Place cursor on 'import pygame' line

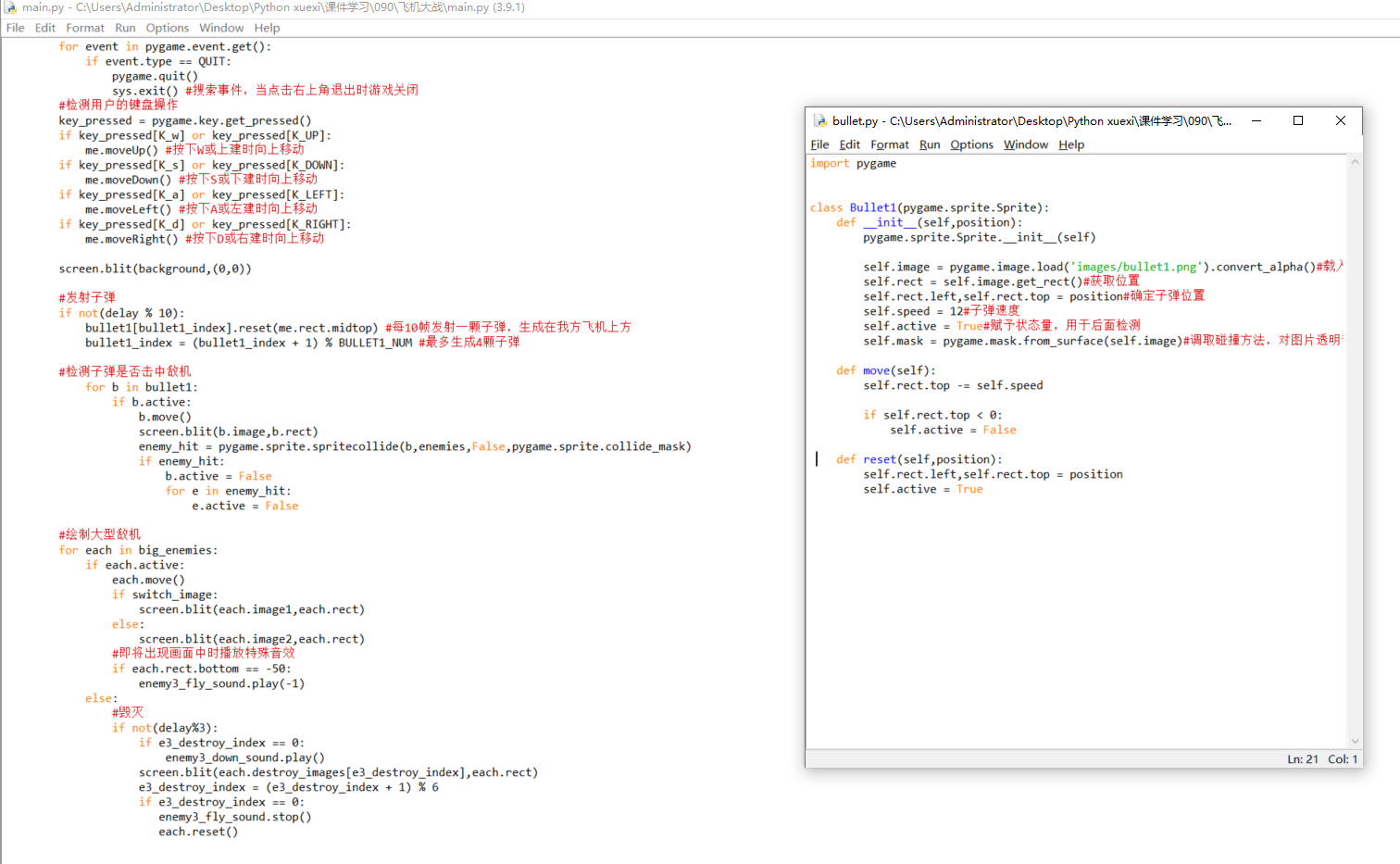(853, 163)
